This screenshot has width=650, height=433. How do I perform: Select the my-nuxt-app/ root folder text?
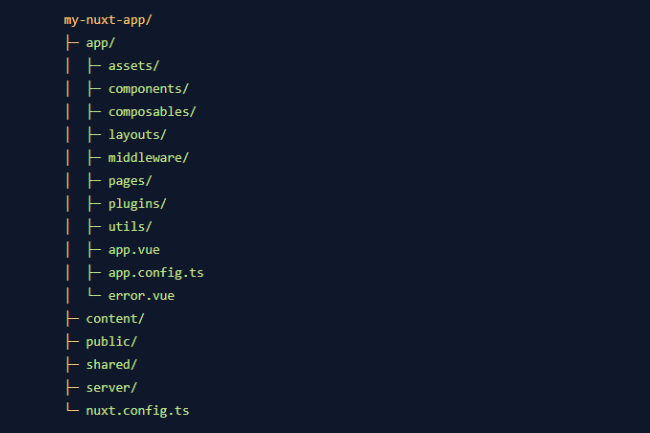[108, 20]
